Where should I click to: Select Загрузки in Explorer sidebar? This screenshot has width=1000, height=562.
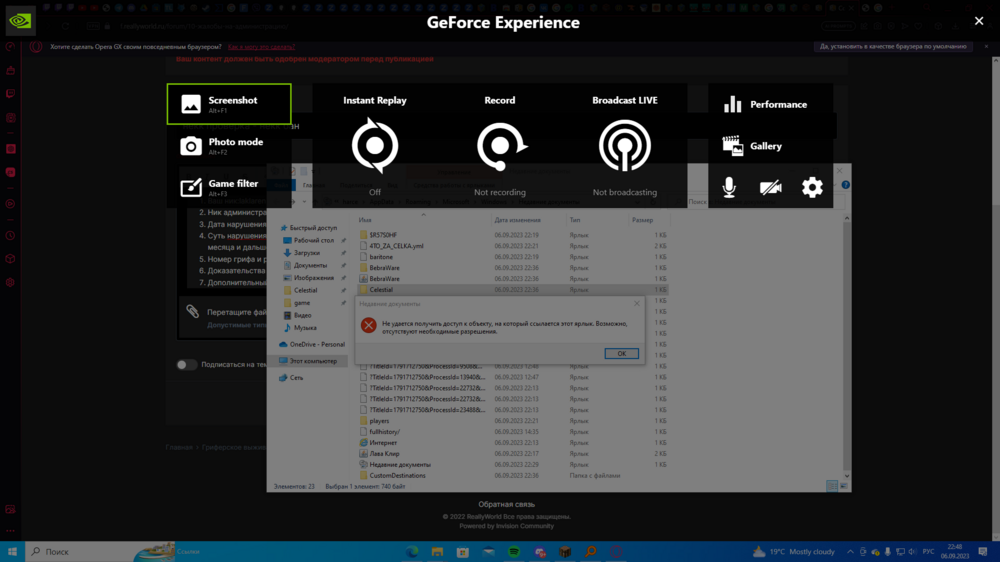[x=306, y=253]
